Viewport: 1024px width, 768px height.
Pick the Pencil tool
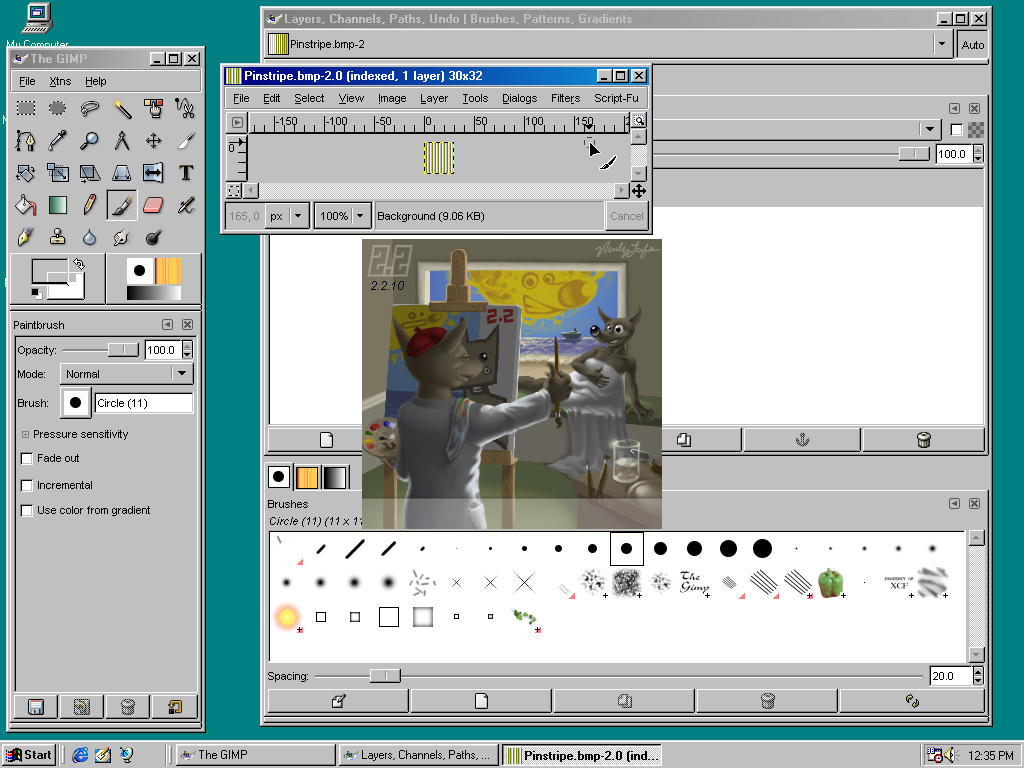(x=90, y=205)
